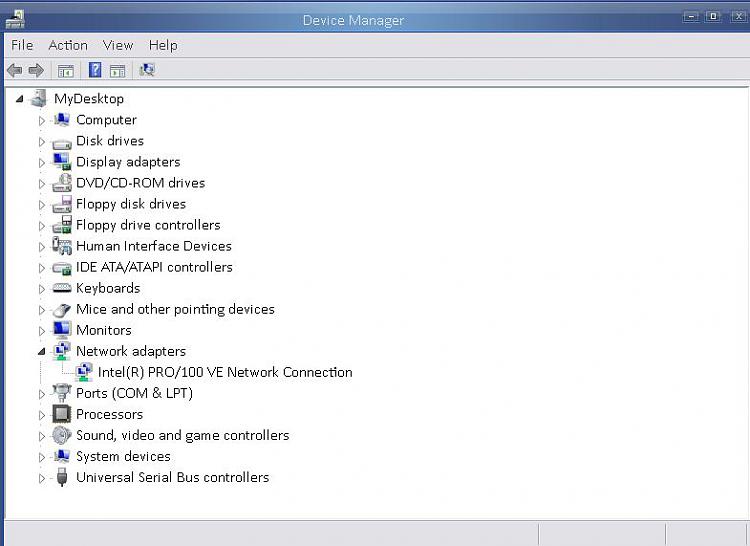750x546 pixels.
Task: Select Intel(R) PRO/100 VE Network Connection
Action: point(225,372)
